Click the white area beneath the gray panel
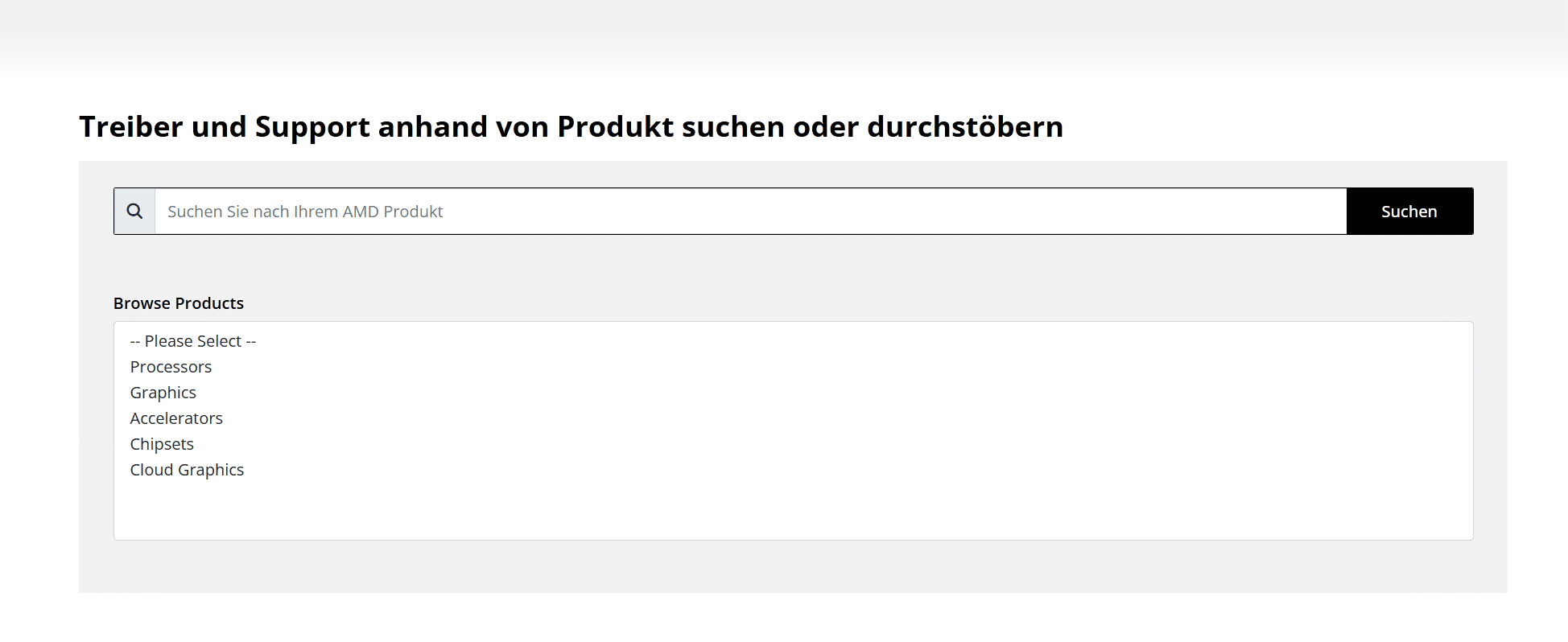Viewport: 1568px width, 642px height. tap(793, 618)
